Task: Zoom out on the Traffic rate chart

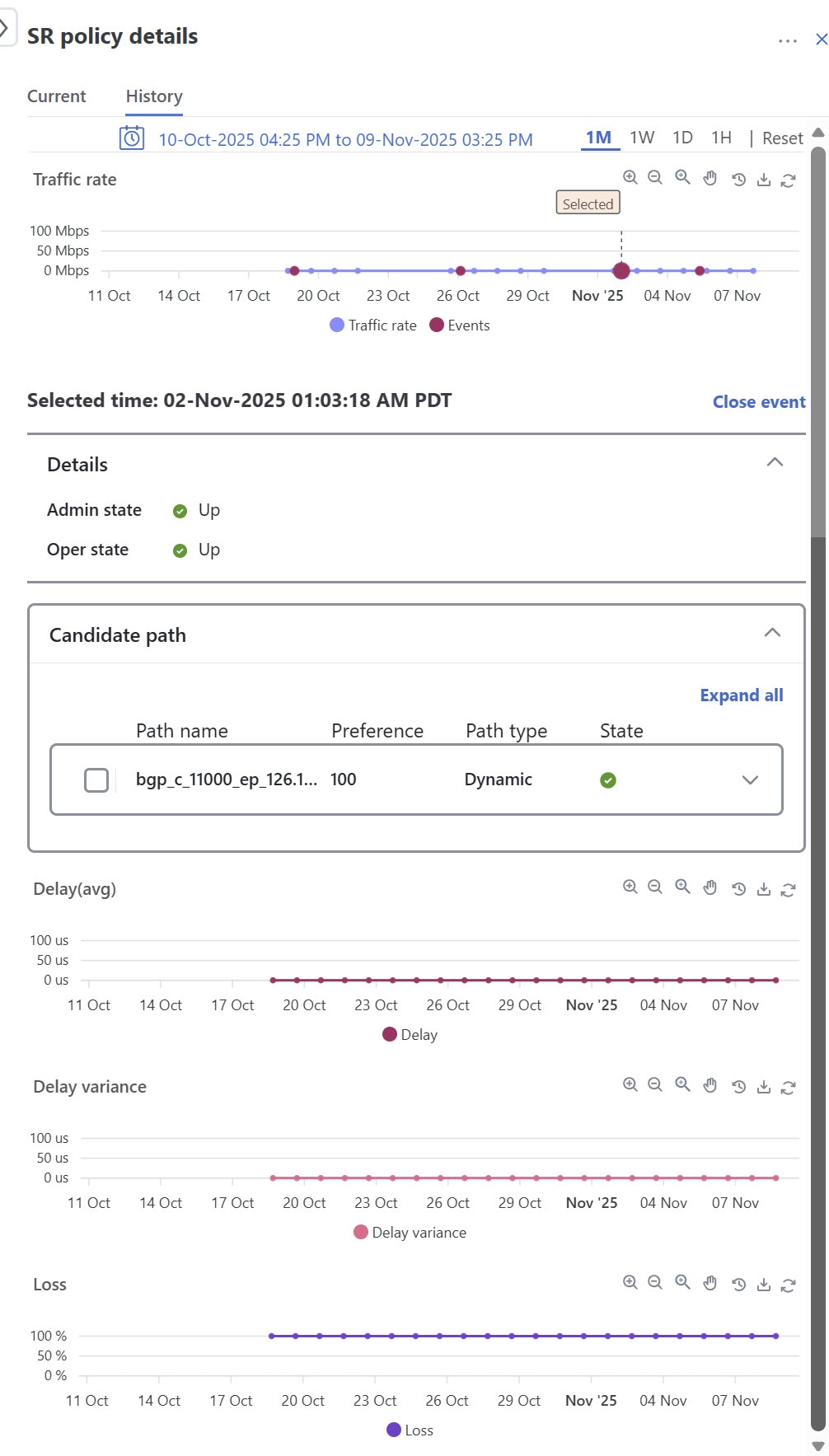Action: click(655, 177)
